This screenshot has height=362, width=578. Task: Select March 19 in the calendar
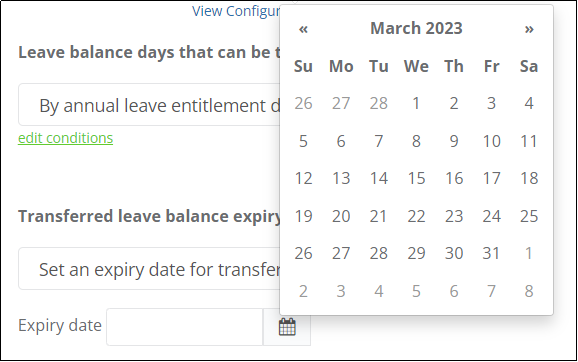tap(303, 216)
